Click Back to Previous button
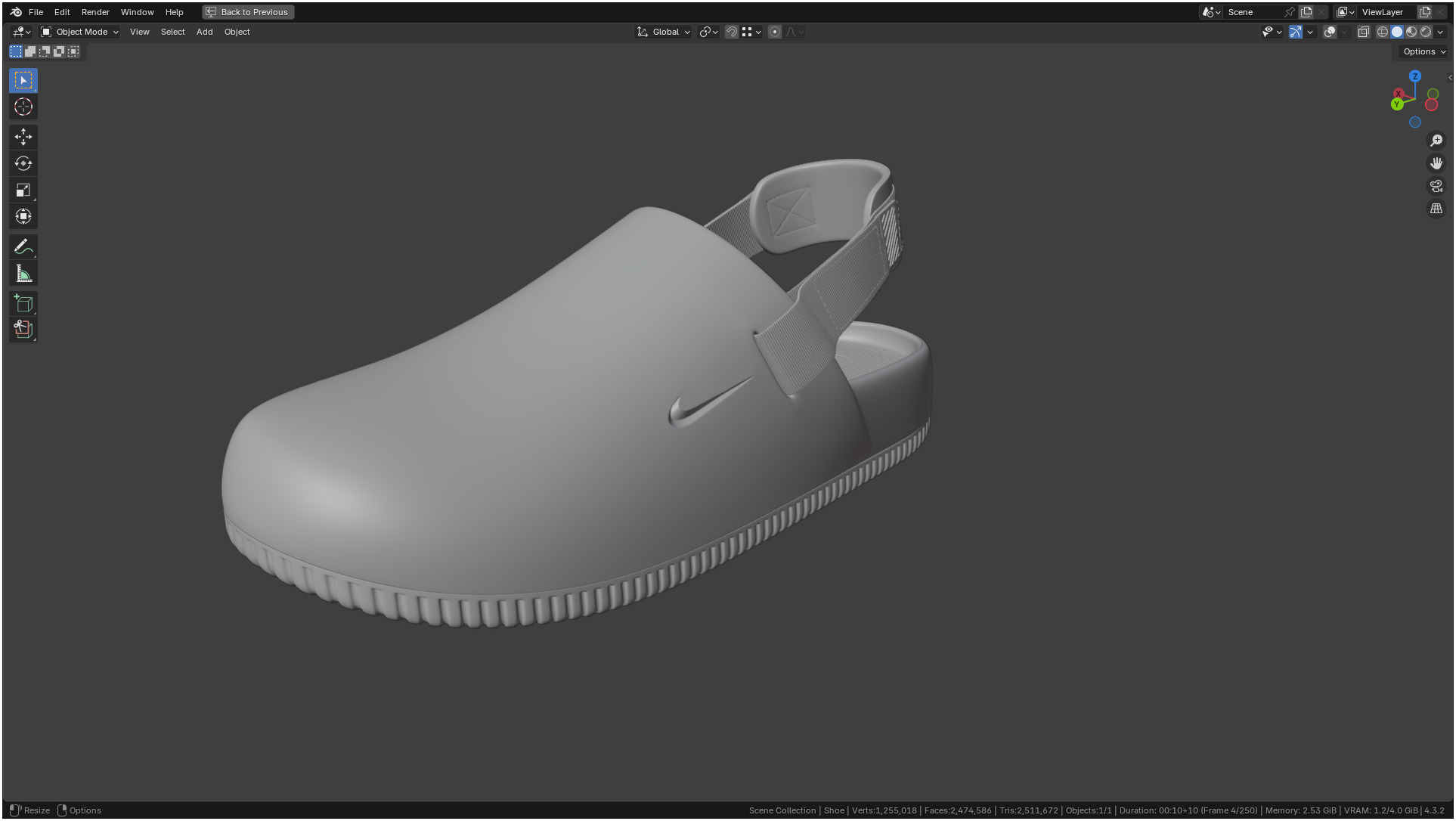1456x821 pixels. click(248, 12)
